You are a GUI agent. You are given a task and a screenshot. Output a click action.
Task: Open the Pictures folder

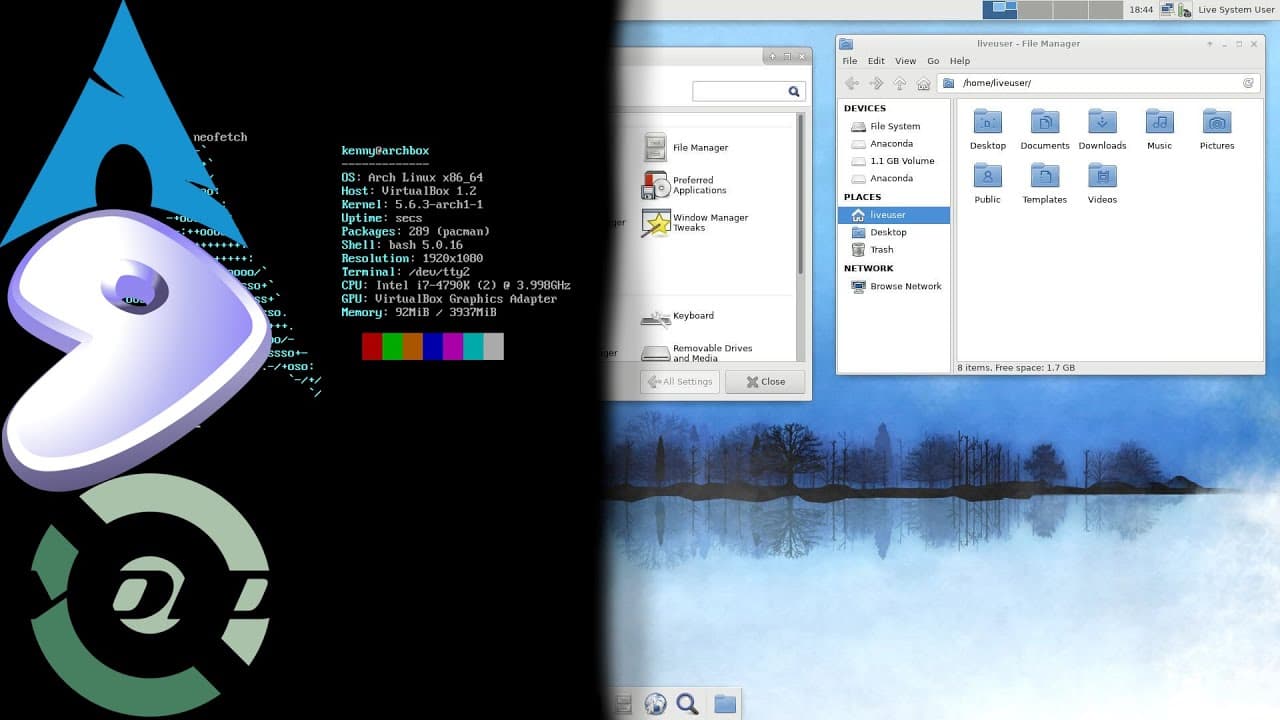[x=1217, y=129]
